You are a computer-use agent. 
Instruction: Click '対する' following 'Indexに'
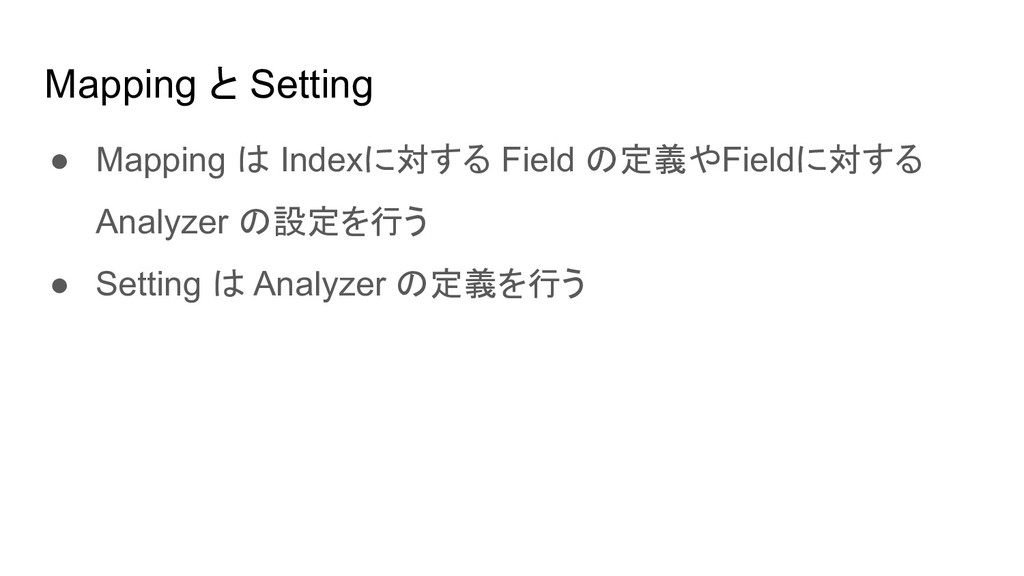(x=443, y=160)
